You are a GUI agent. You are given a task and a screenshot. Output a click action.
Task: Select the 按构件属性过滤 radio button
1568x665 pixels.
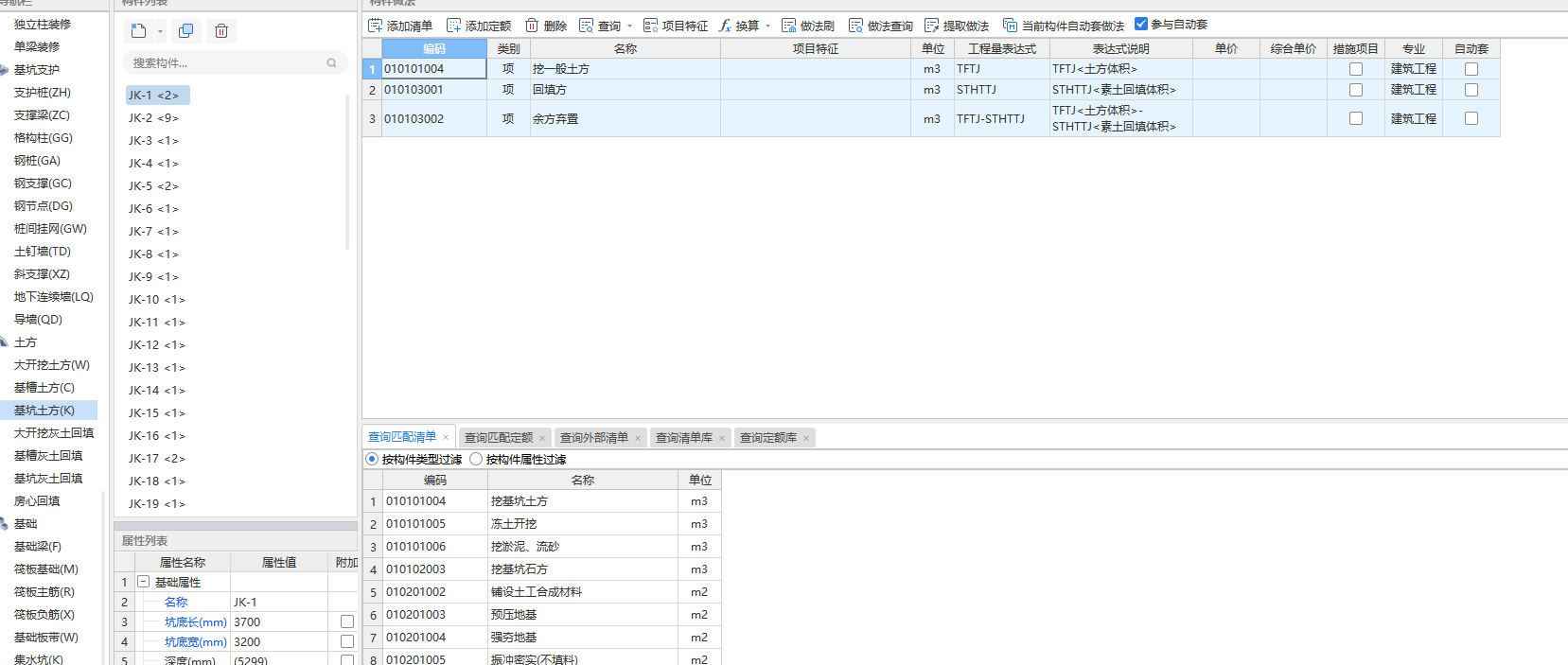pos(476,459)
